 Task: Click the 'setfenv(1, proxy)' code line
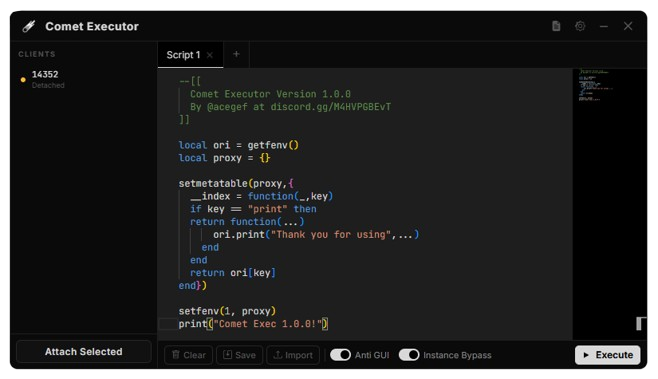click(227, 311)
